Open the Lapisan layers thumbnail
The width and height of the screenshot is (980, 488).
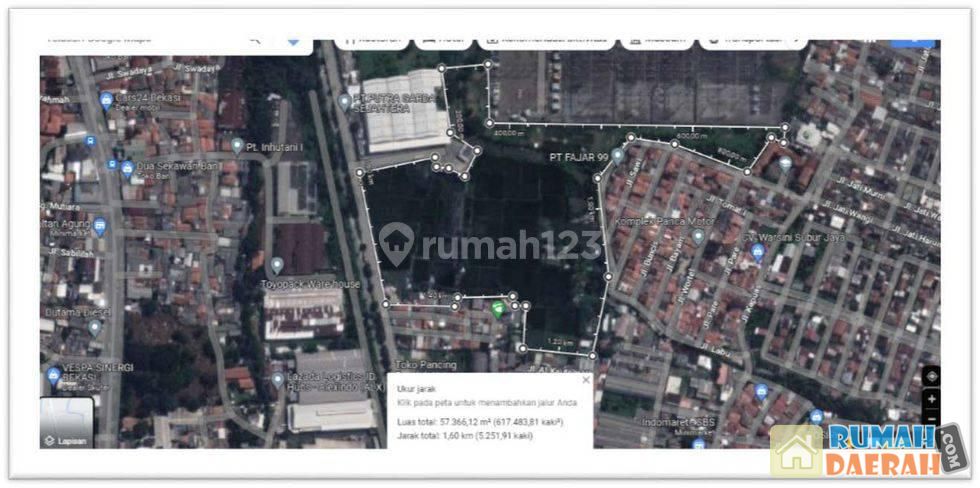(x=66, y=421)
